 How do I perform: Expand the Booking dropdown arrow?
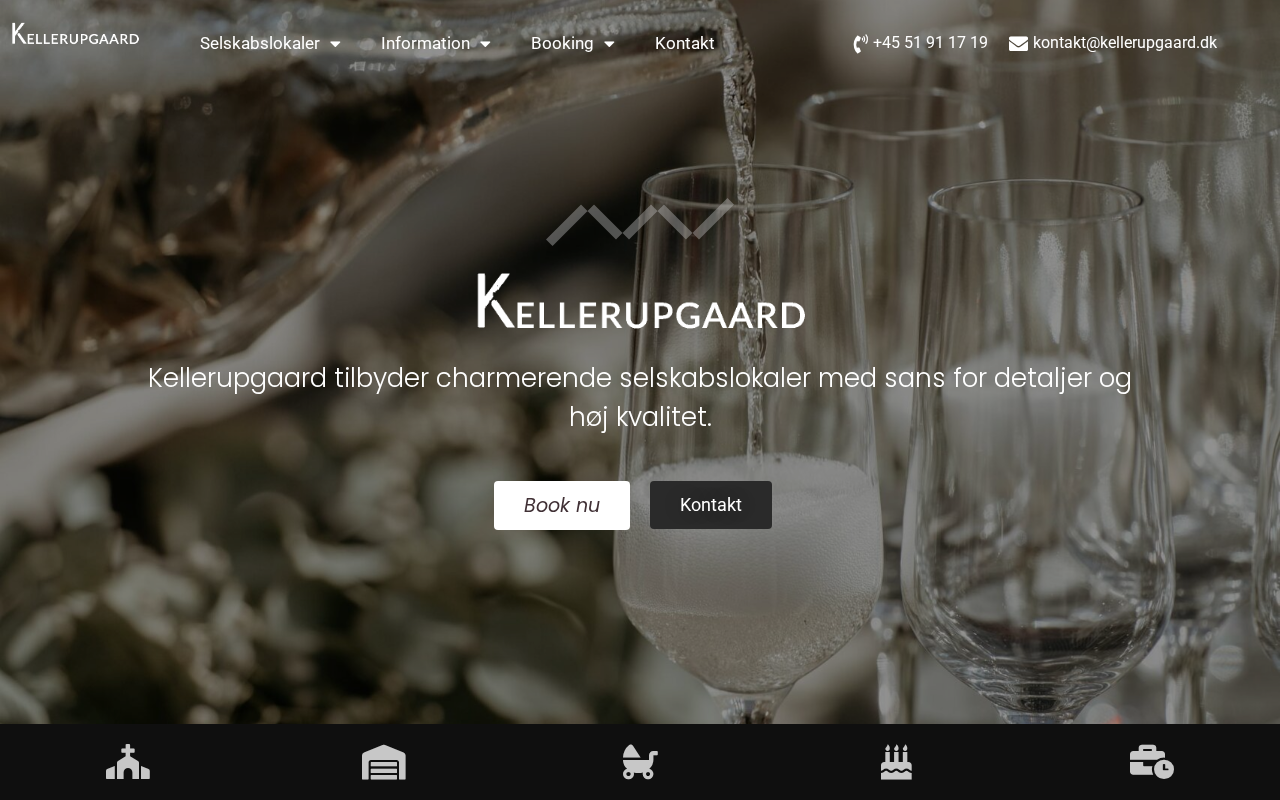tap(609, 44)
